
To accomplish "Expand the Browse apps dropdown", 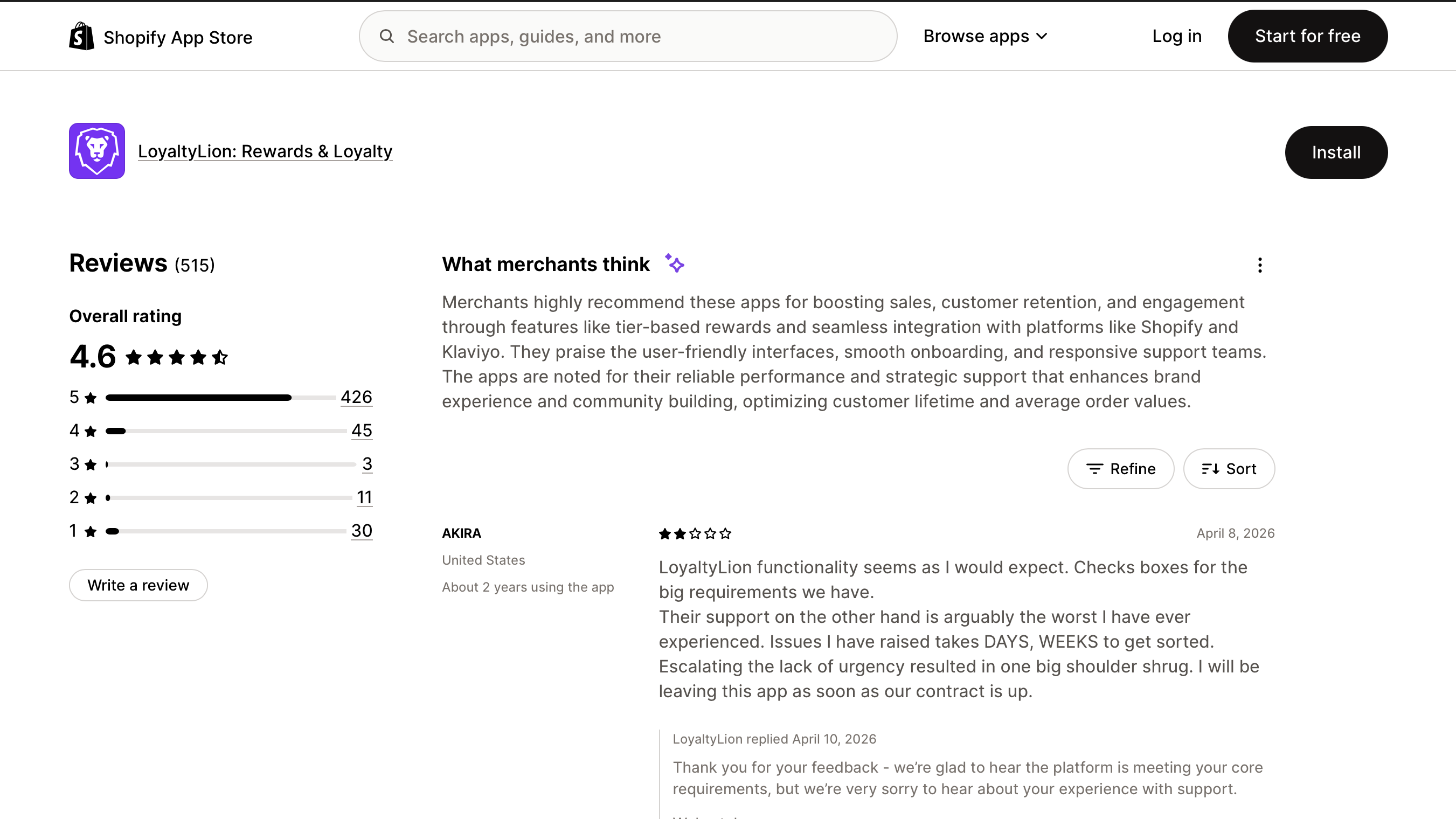I will point(985,36).
